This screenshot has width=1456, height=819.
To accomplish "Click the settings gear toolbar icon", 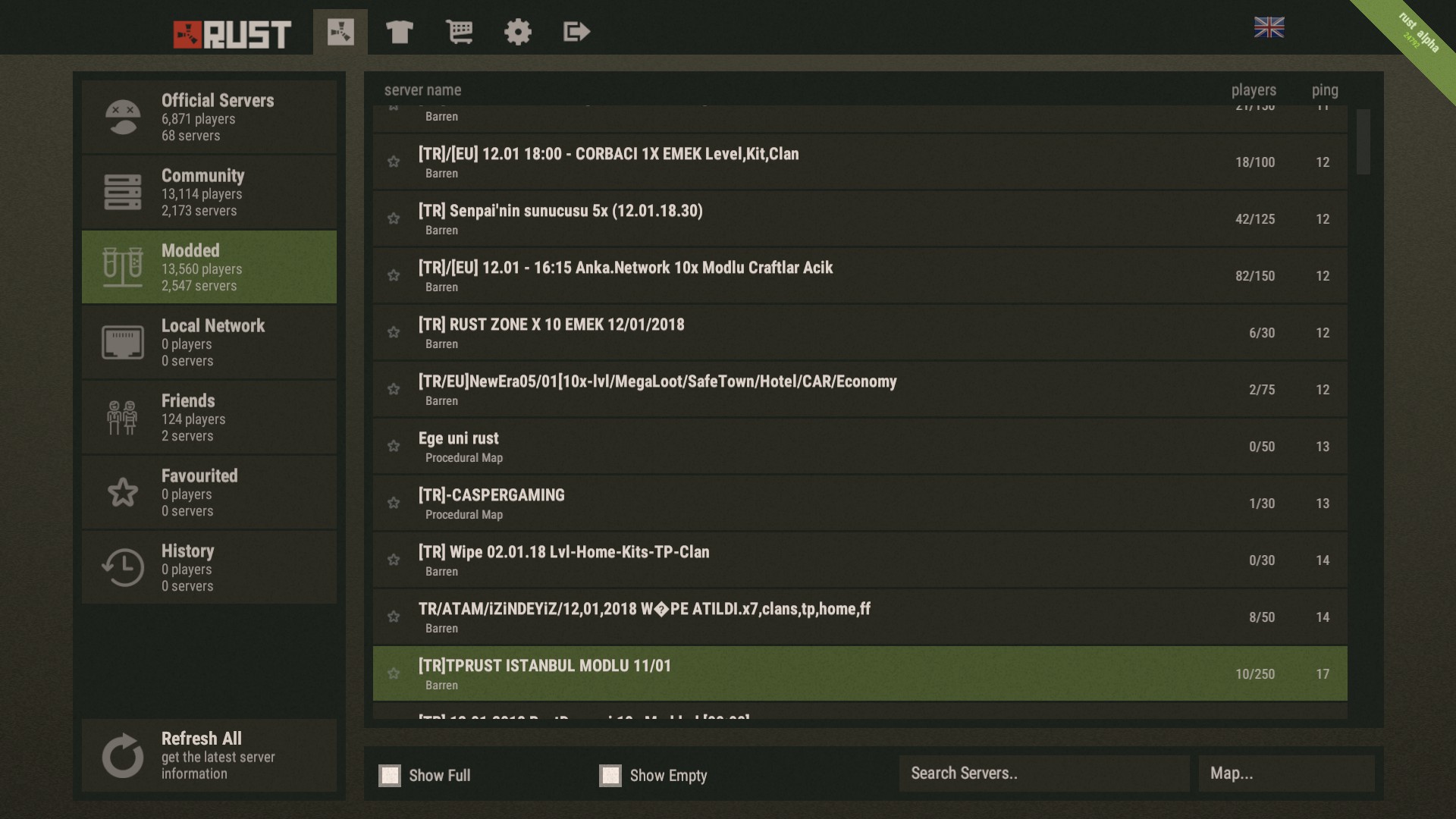I will click(517, 30).
